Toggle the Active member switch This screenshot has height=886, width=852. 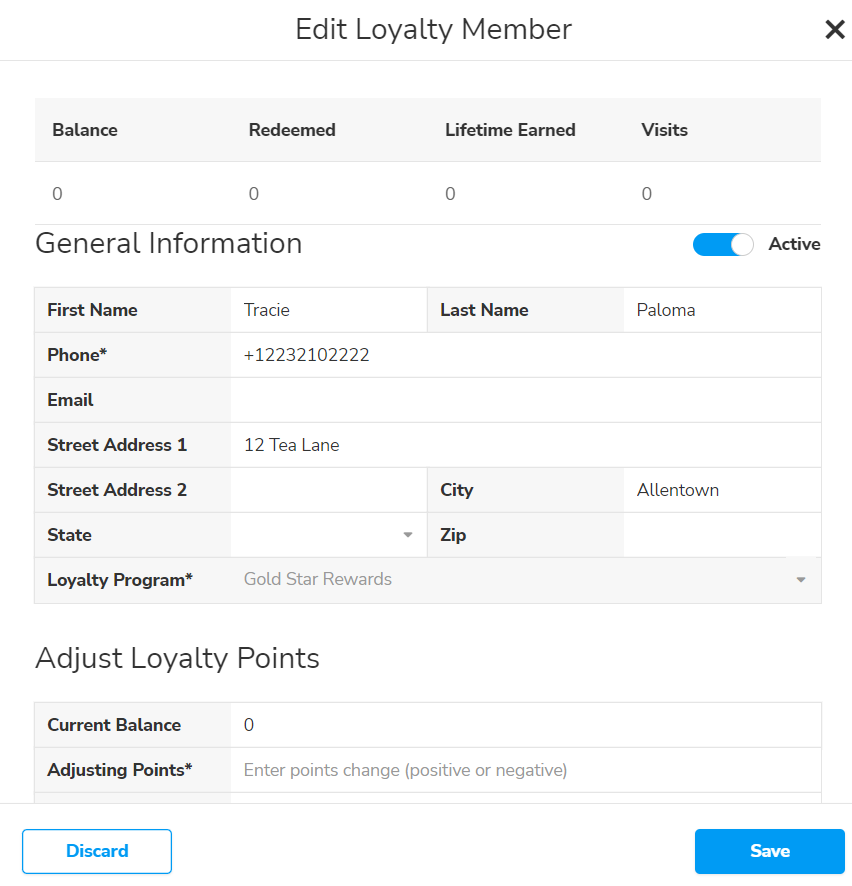point(722,245)
